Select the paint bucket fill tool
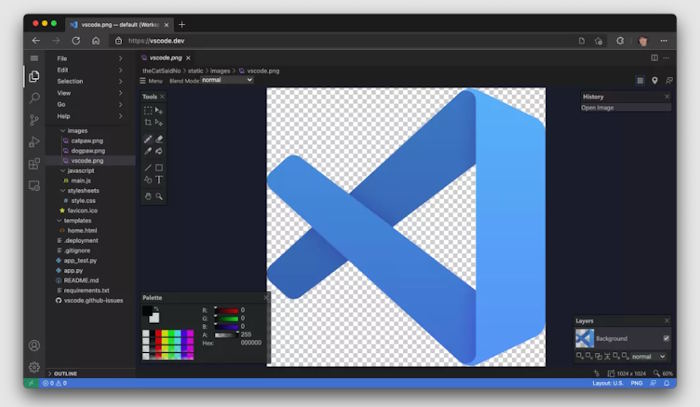The height and width of the screenshot is (407, 700). coord(159,151)
